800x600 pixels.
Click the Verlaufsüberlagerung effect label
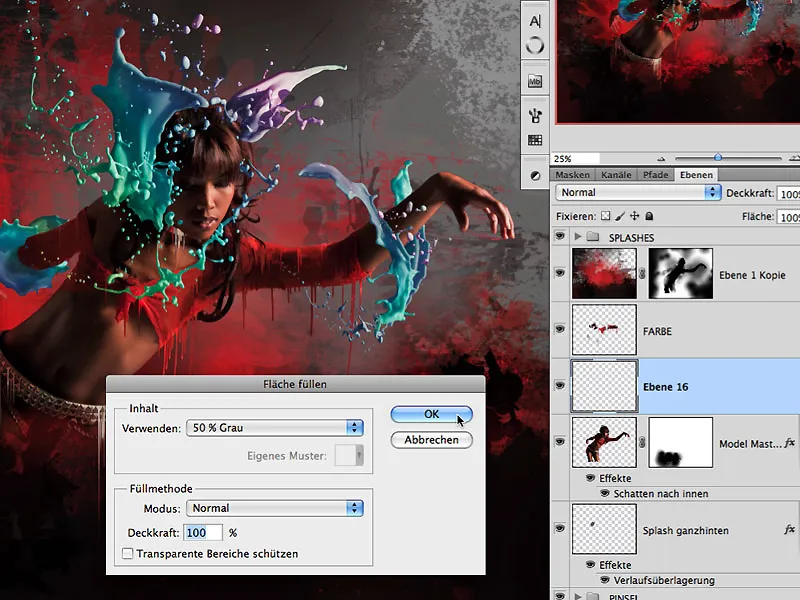point(664,580)
